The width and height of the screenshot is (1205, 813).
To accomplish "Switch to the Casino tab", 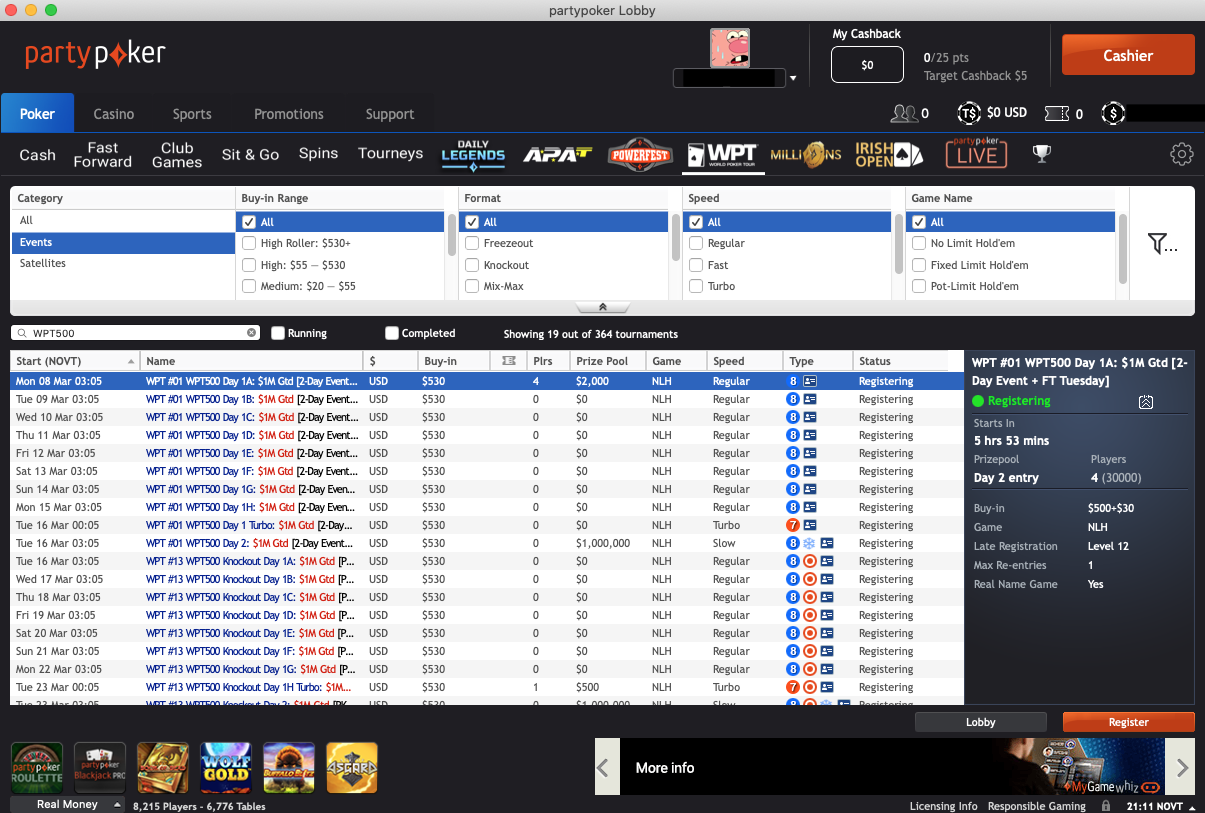I will coord(114,114).
